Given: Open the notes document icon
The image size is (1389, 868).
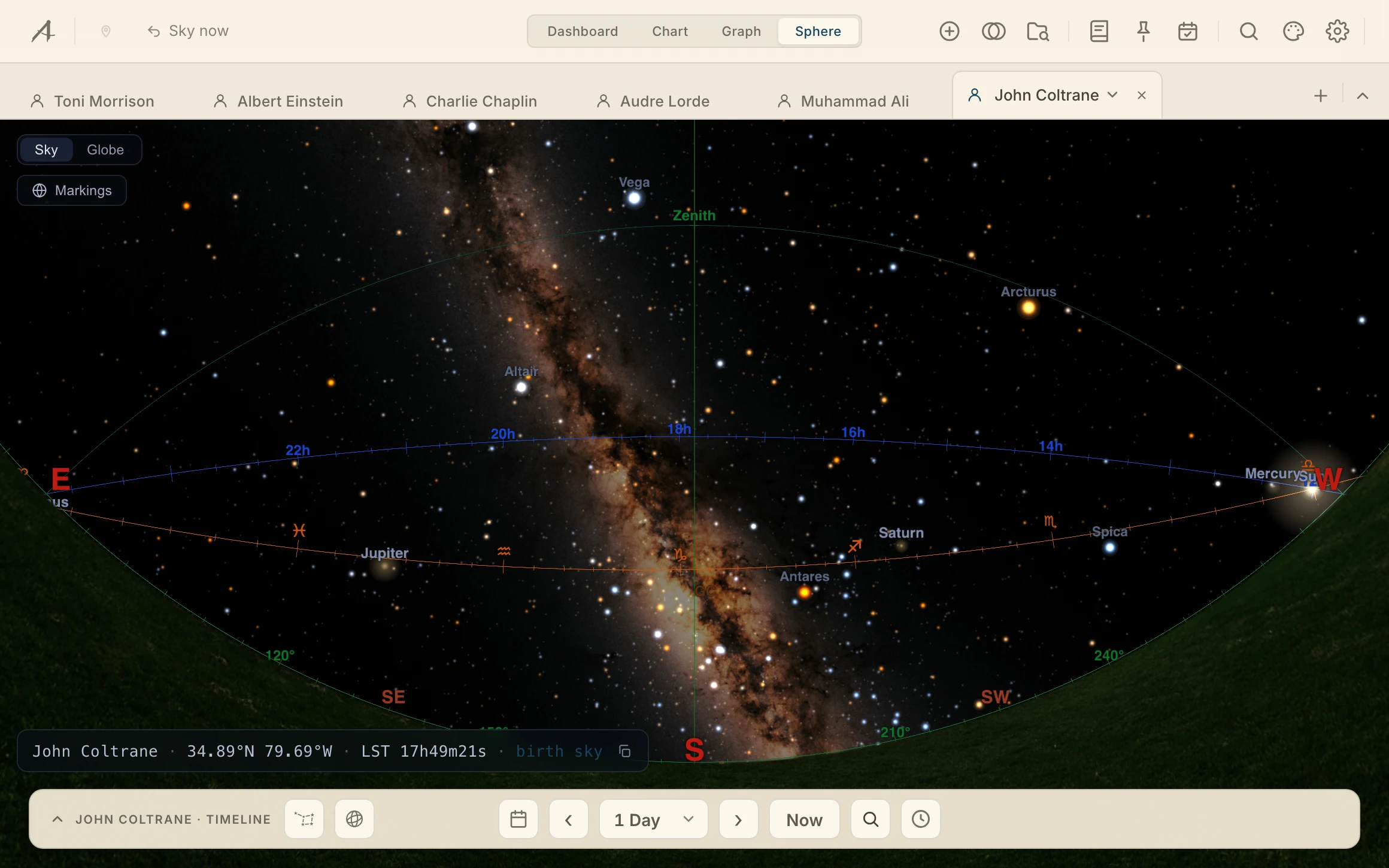Looking at the screenshot, I should (1099, 31).
